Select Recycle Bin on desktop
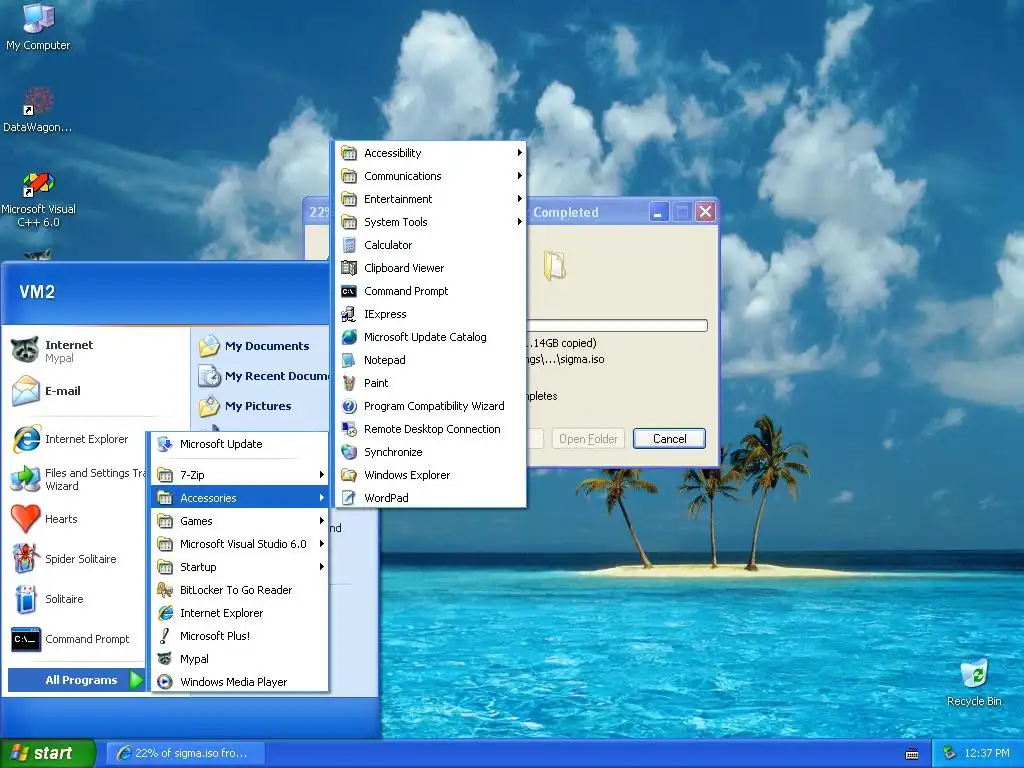The width and height of the screenshot is (1024, 768). [x=974, y=683]
